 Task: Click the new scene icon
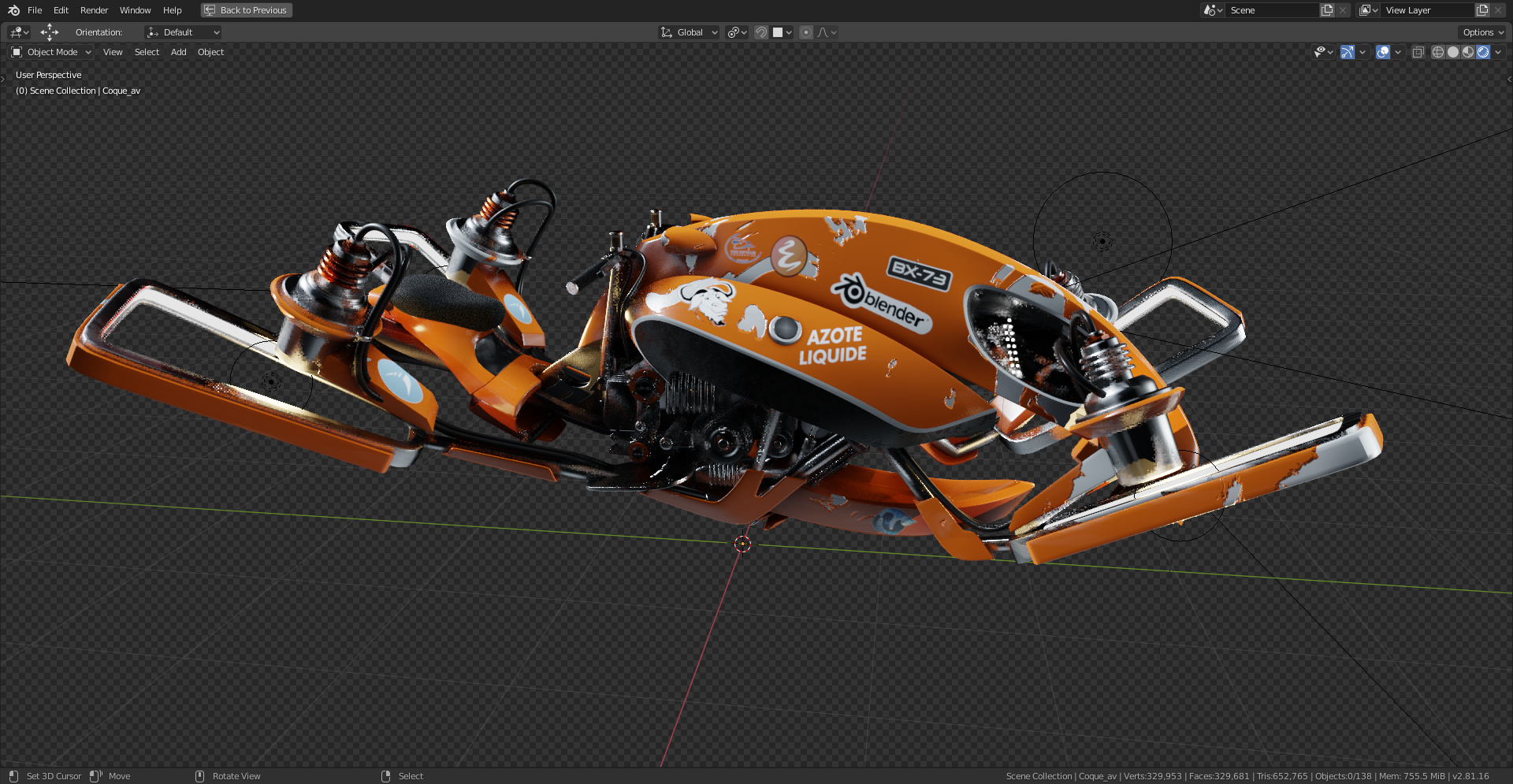[1327, 10]
